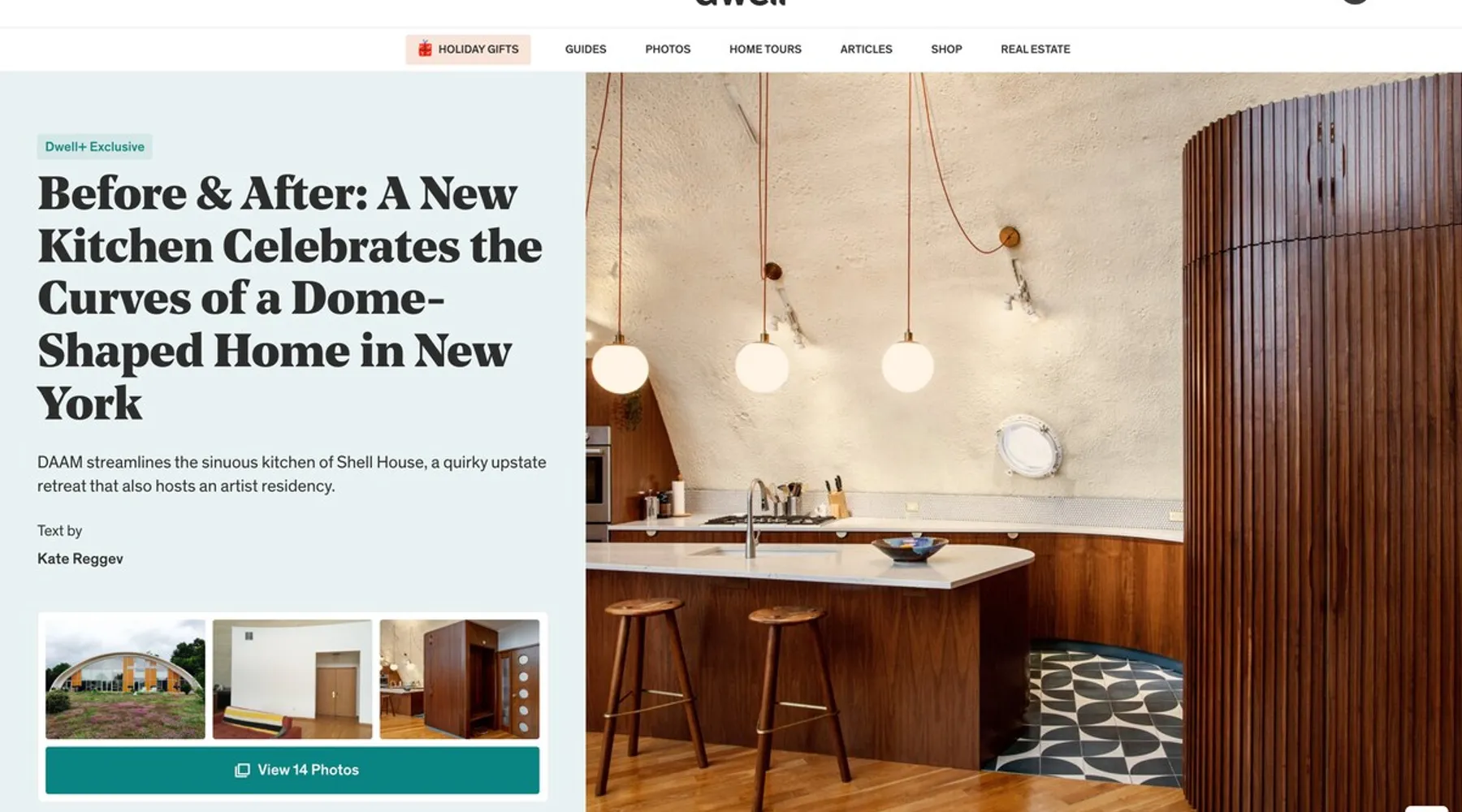Screen dimensions: 1462x812
Task: Open the Guides menu item
Action: tap(586, 49)
